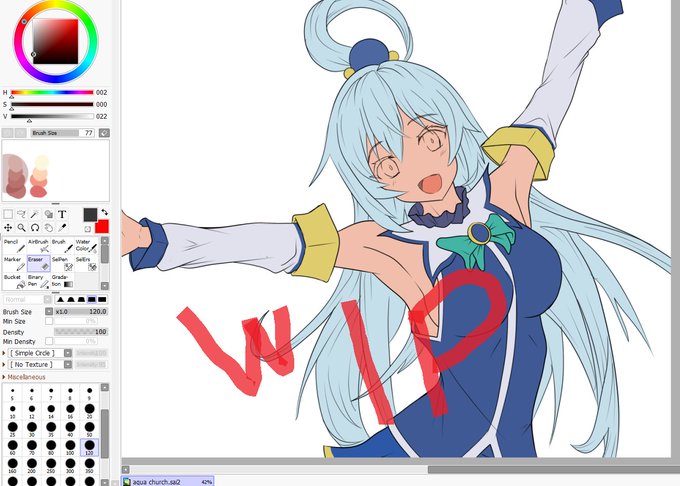Click the transparent color toggle icon
This screenshot has width=680, height=486.
coord(88,228)
